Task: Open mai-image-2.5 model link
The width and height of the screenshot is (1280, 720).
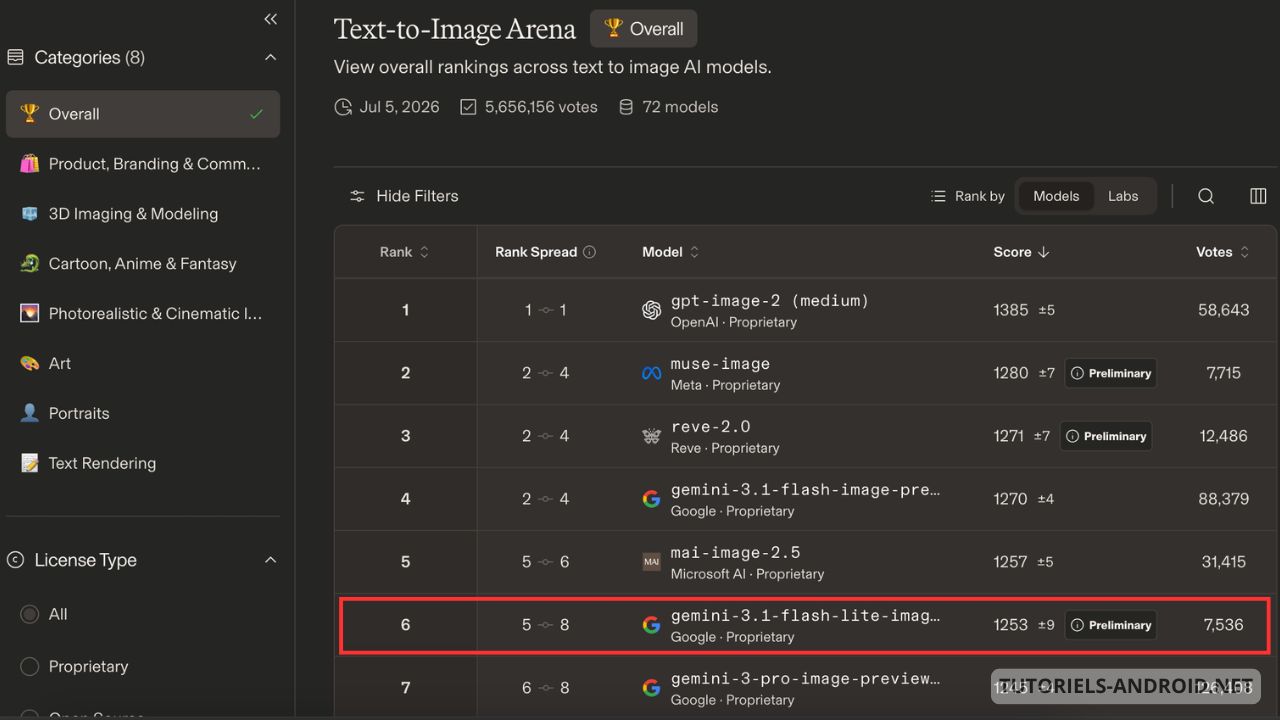Action: coord(735,552)
